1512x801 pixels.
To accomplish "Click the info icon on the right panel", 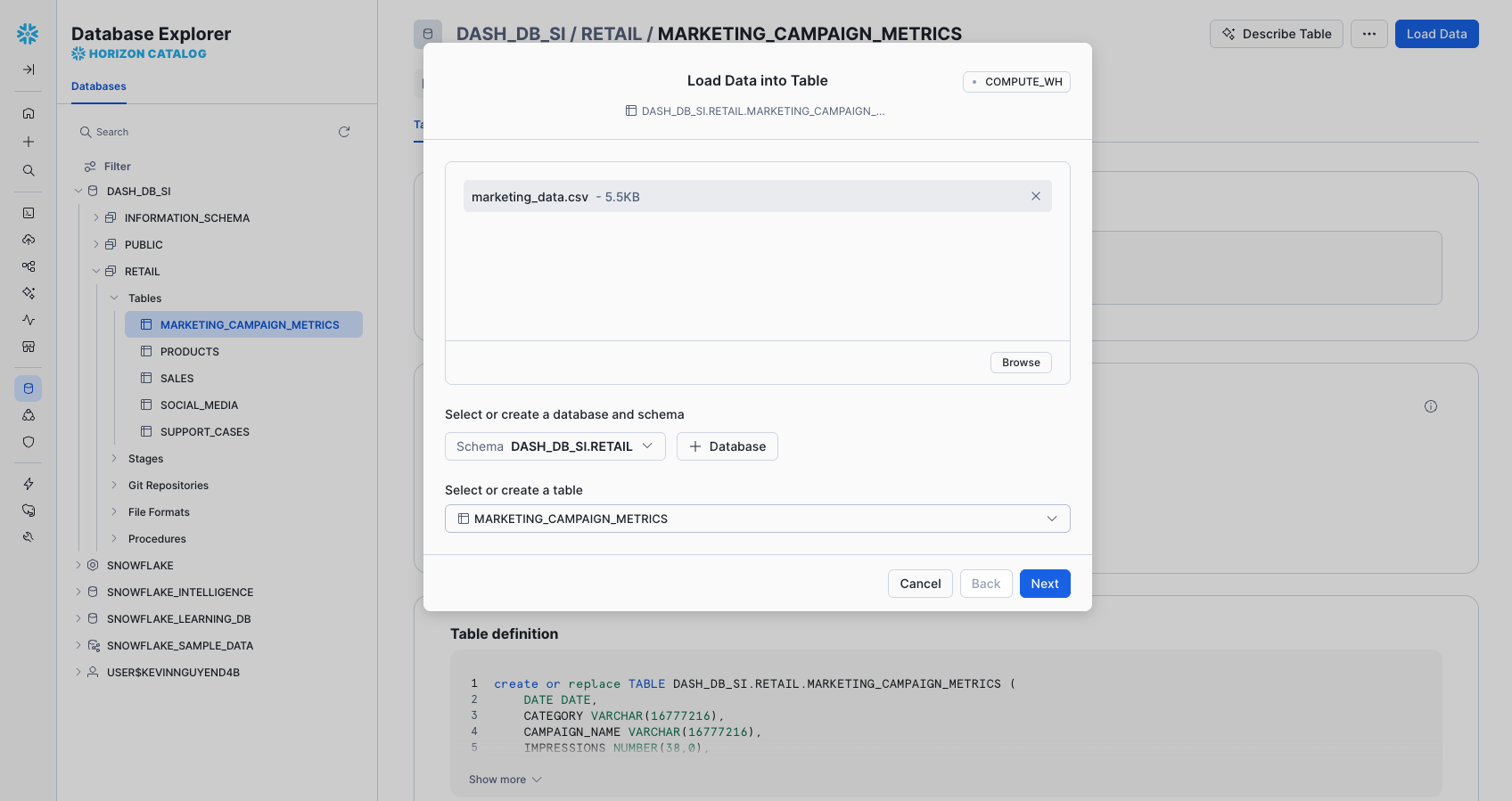I will (x=1431, y=406).
